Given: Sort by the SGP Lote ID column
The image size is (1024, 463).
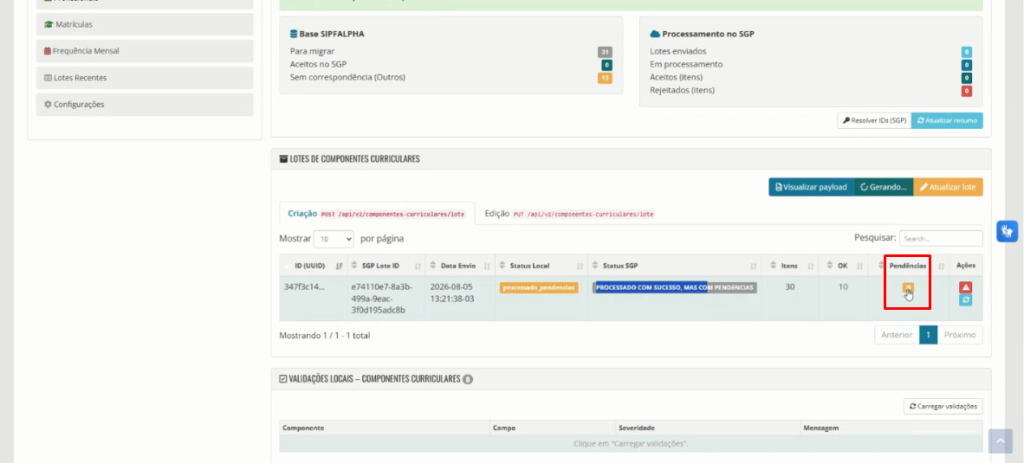Looking at the screenshot, I should 386,266.
